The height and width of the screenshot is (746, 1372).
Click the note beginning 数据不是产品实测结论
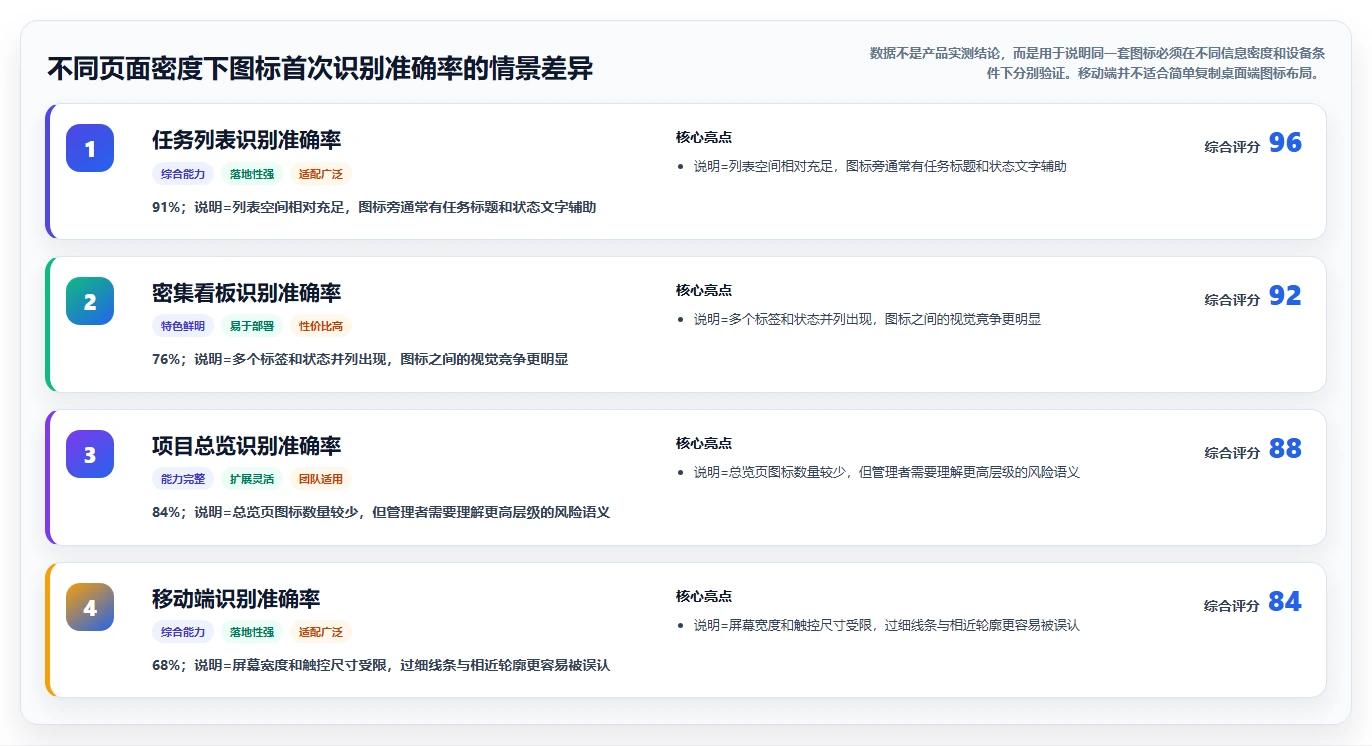(1098, 63)
